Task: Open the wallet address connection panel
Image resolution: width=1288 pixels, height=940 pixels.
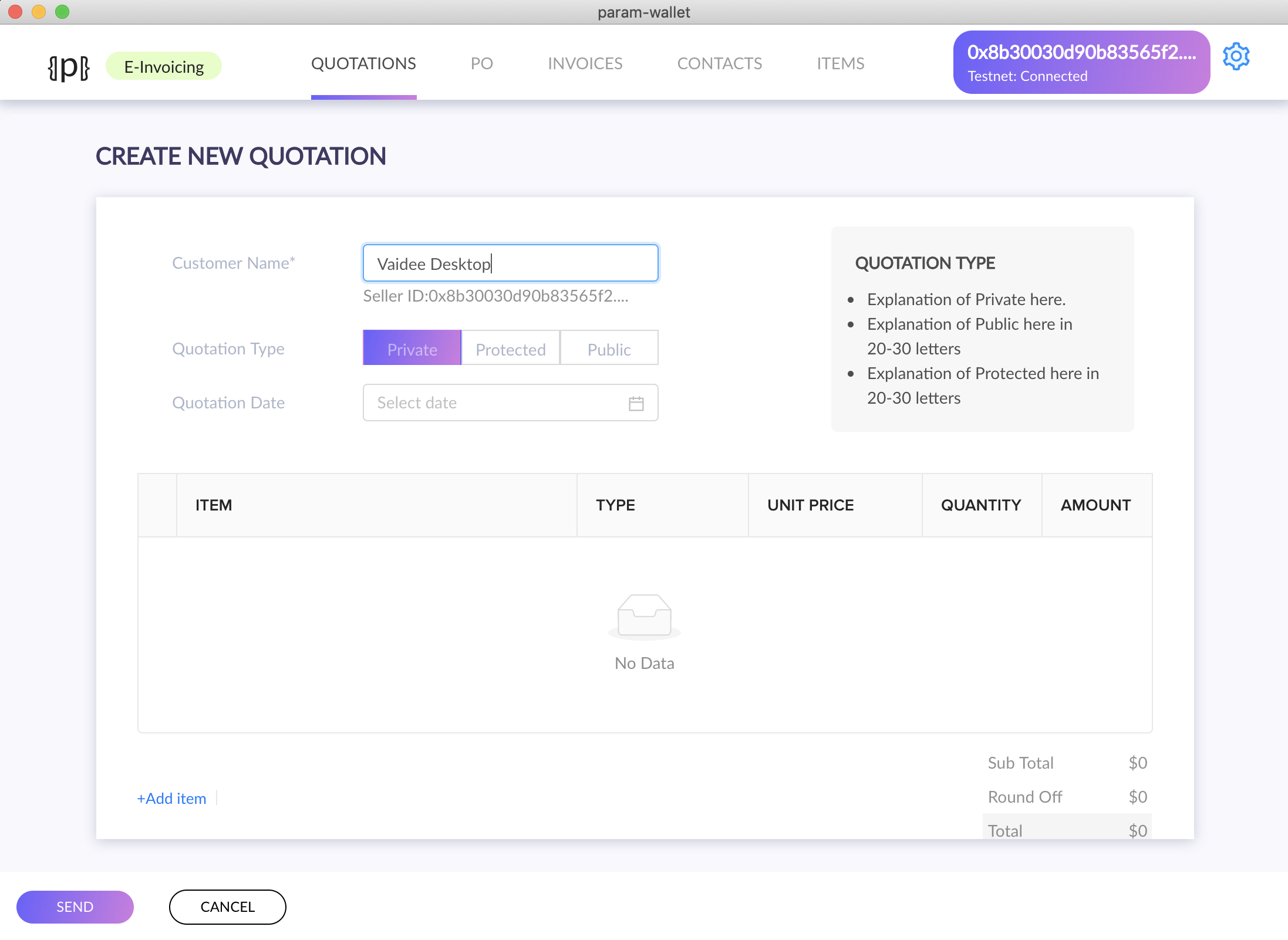Action: click(1081, 62)
